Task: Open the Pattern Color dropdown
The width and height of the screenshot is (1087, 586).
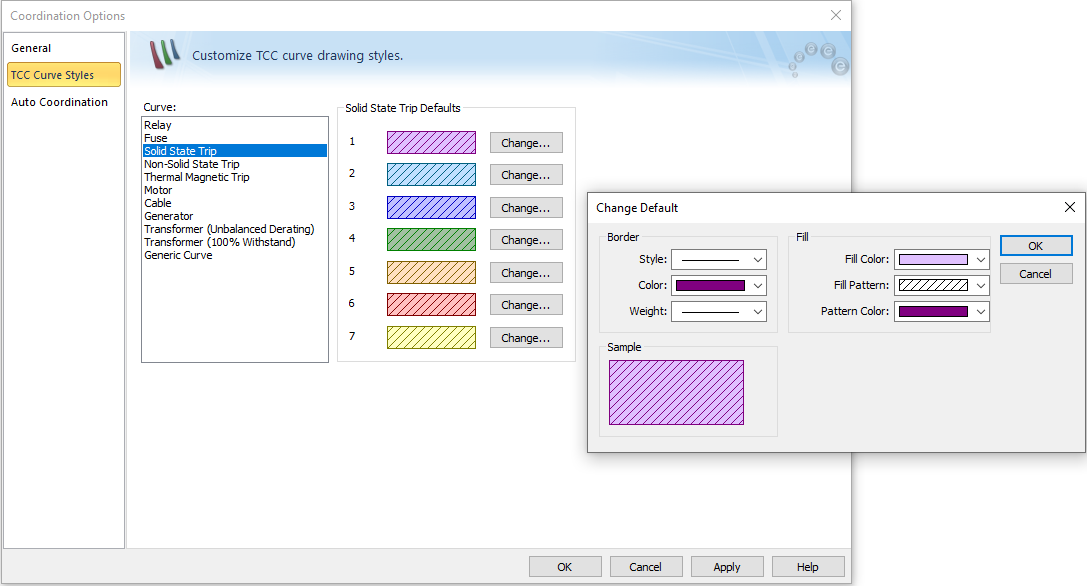Action: [x=941, y=311]
